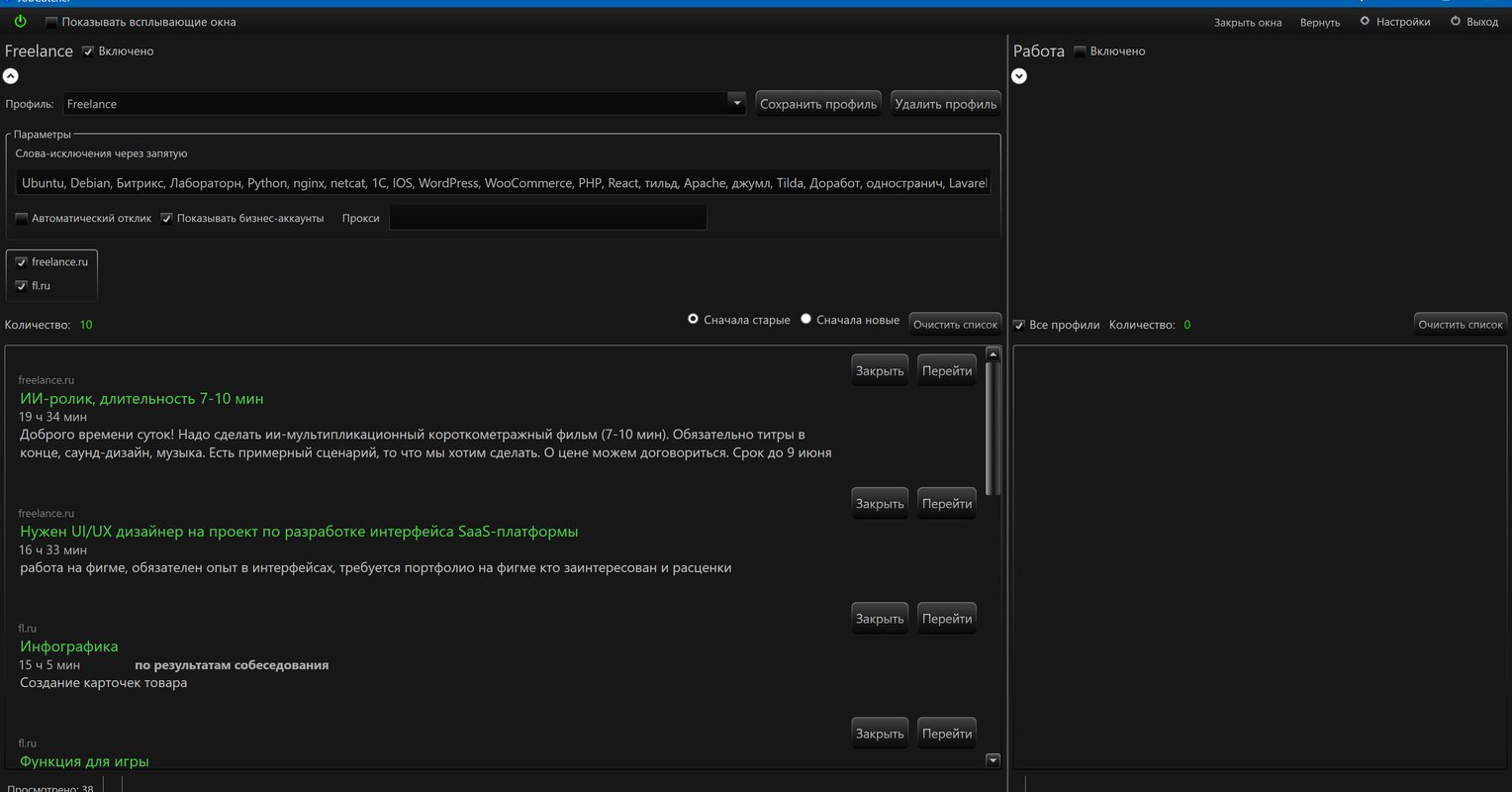
Task: Click the 15 ч 5 мин timestamp
Action: click(x=49, y=665)
